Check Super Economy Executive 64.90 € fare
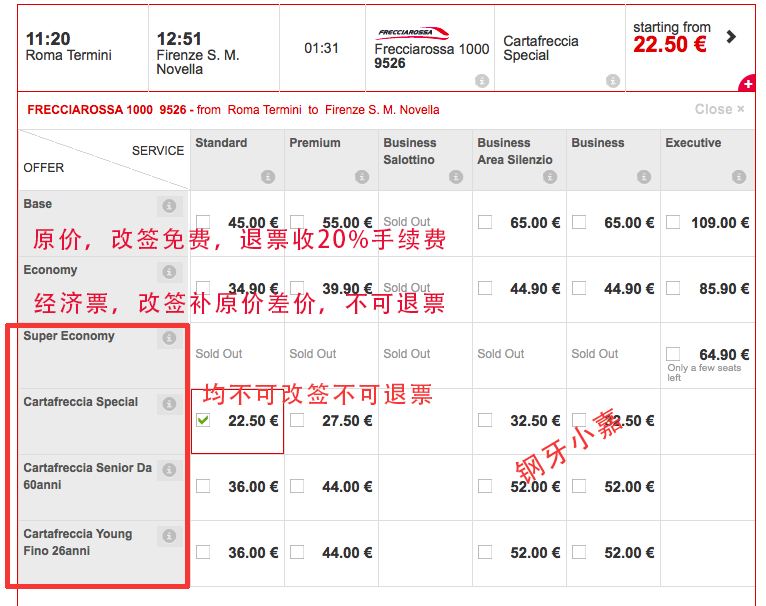The width and height of the screenshot is (766, 606). pos(673,354)
